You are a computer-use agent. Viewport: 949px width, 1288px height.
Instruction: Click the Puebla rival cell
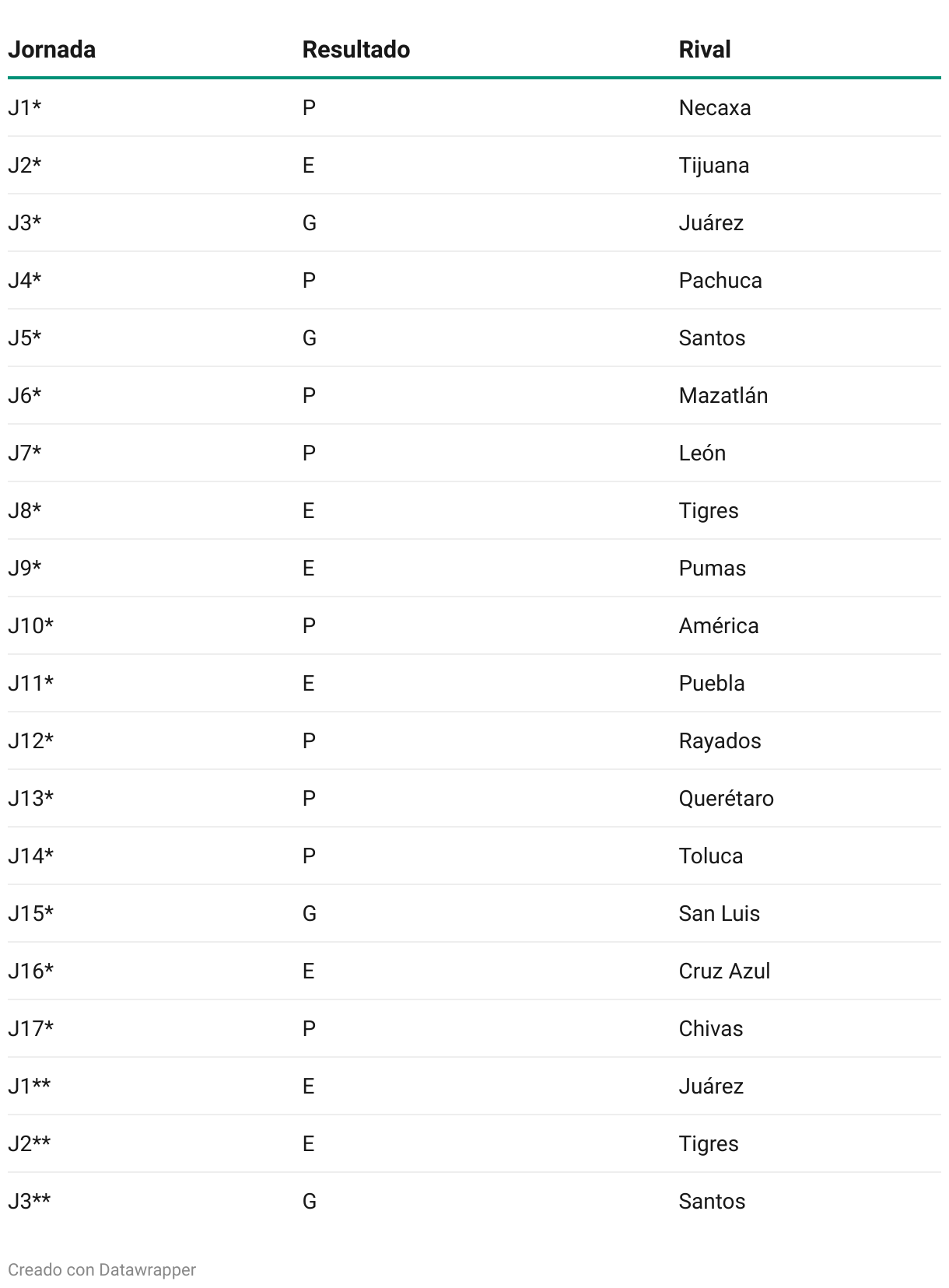712,683
